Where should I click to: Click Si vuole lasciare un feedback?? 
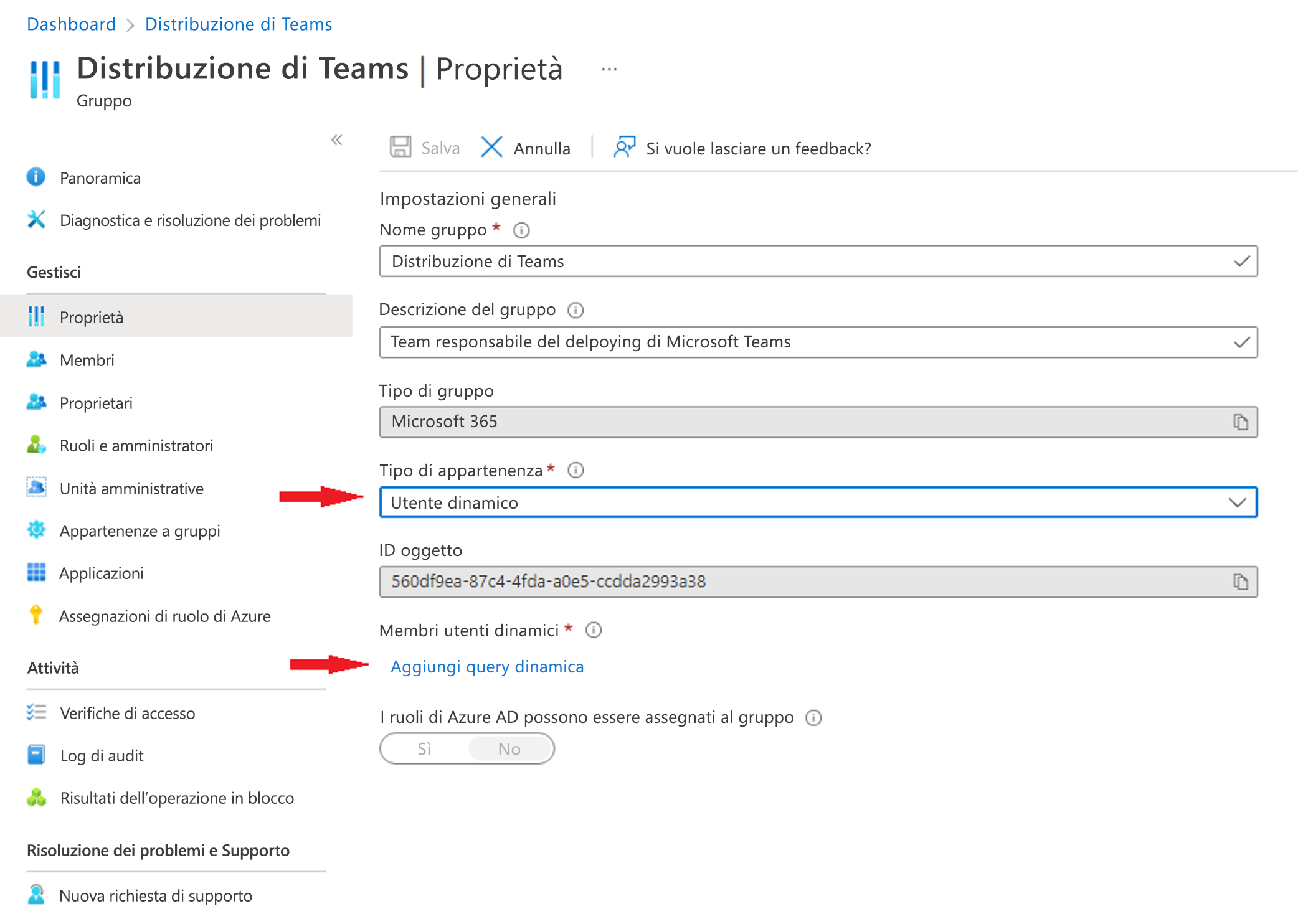759,149
